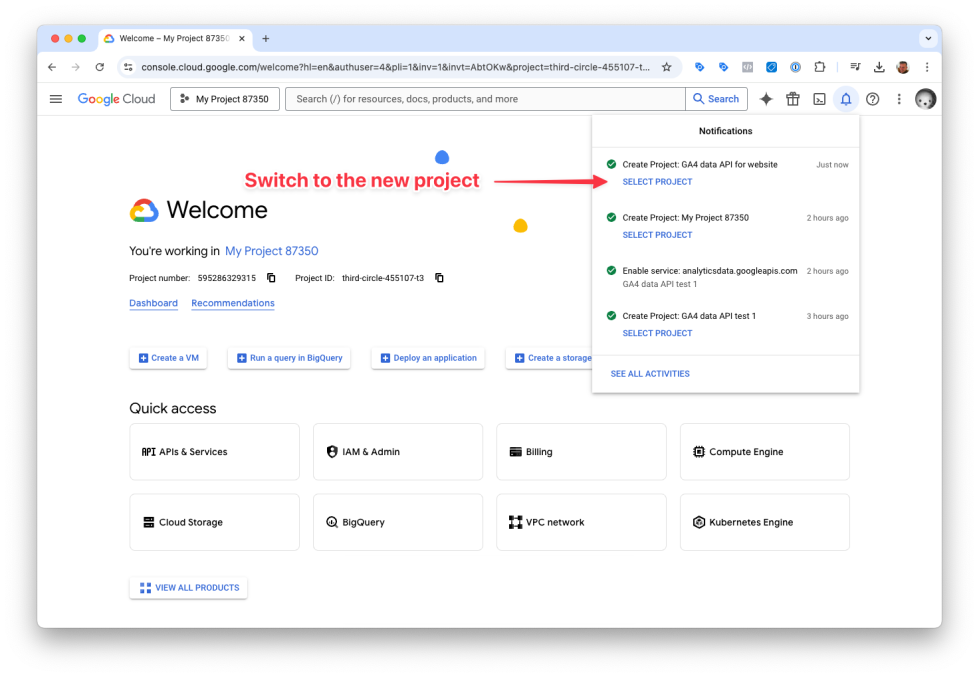The height and width of the screenshot is (677, 979).
Task: Click the second blue tag extension icon
Action: pyautogui.click(x=724, y=67)
